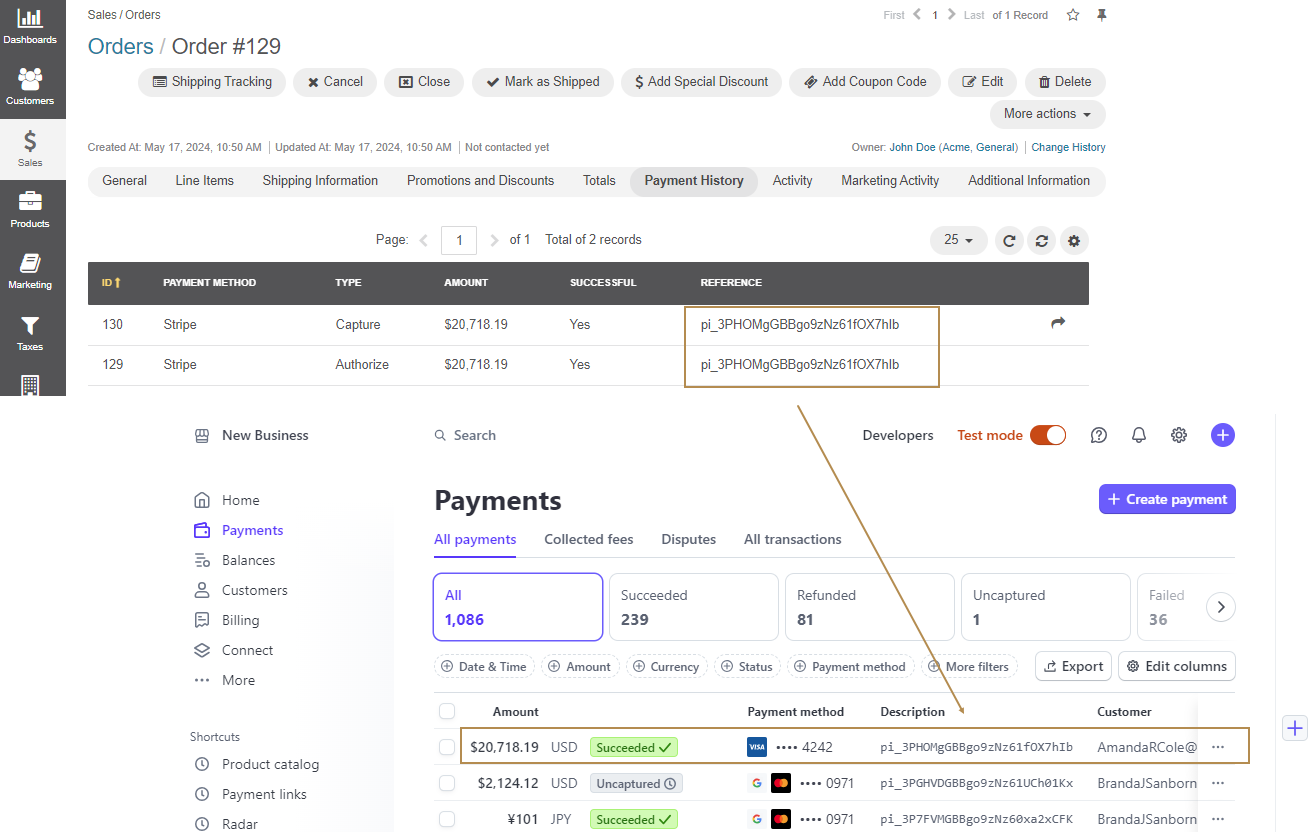Click the capture row share arrow icon
This screenshot has width=1310, height=832.
(x=1058, y=323)
